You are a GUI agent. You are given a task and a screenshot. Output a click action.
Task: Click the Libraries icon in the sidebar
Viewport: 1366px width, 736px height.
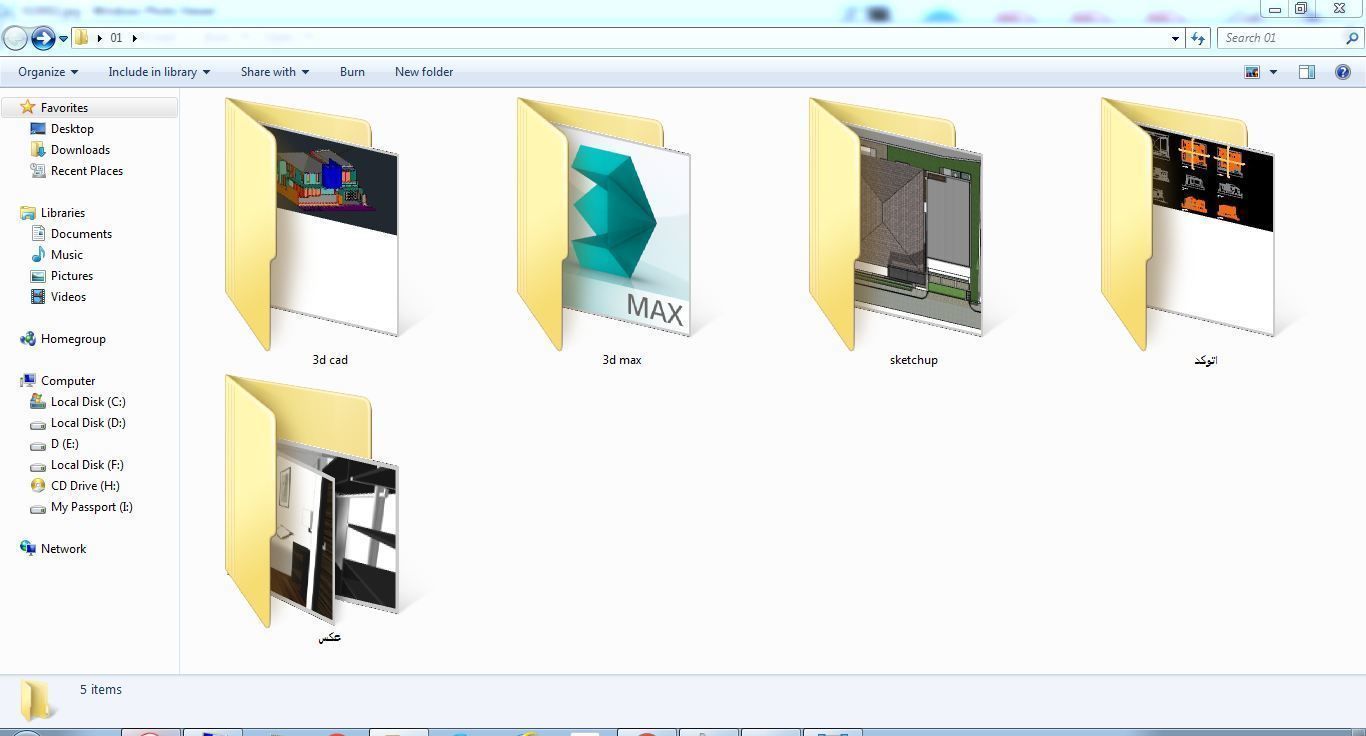[28, 213]
